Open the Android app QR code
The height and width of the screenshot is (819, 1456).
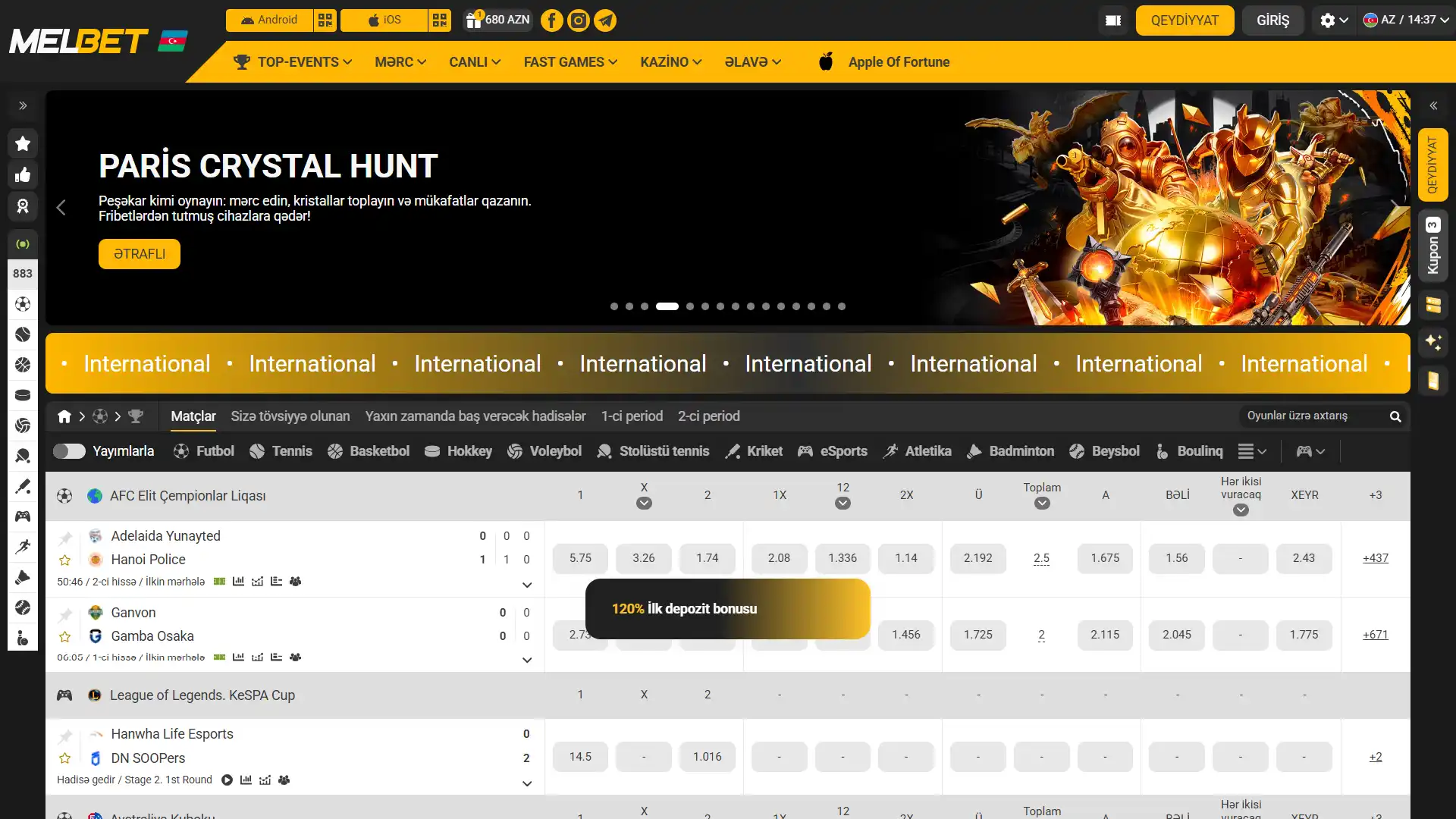point(325,20)
